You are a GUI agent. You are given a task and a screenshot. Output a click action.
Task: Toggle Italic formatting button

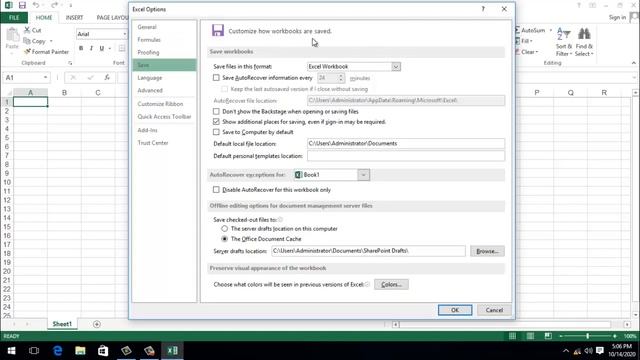(91, 48)
